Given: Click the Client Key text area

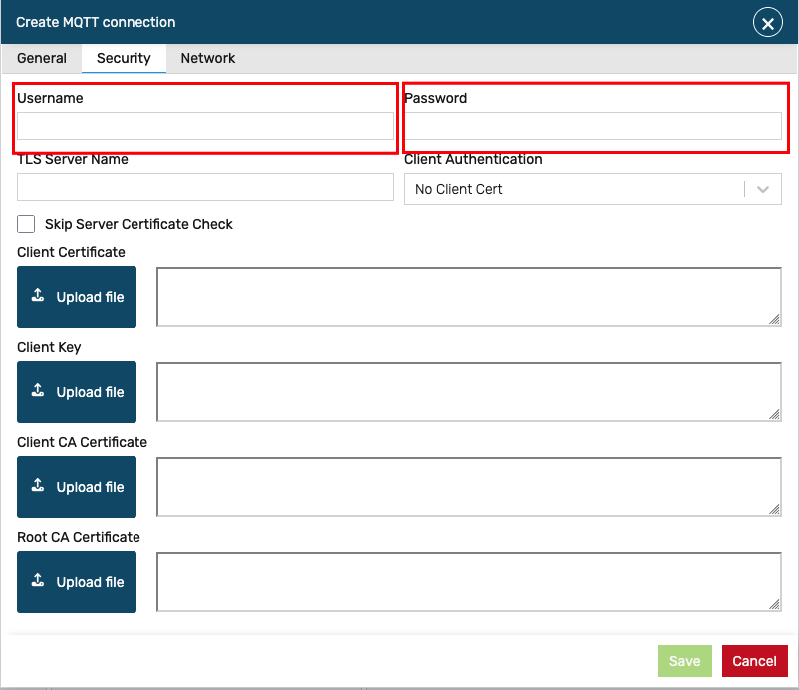Looking at the screenshot, I should (469, 392).
